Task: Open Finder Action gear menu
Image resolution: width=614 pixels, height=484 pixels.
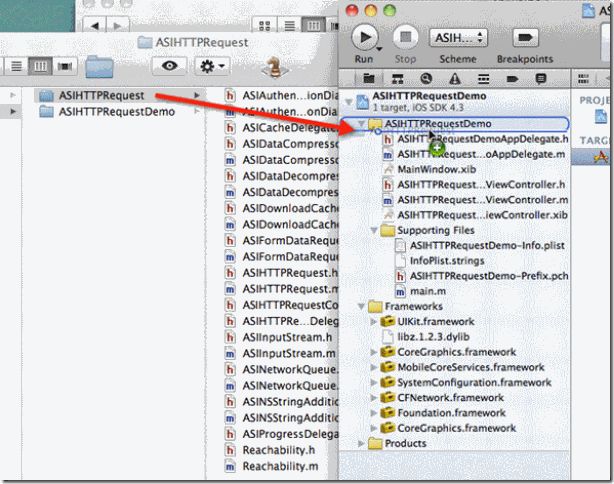Action: [212, 66]
